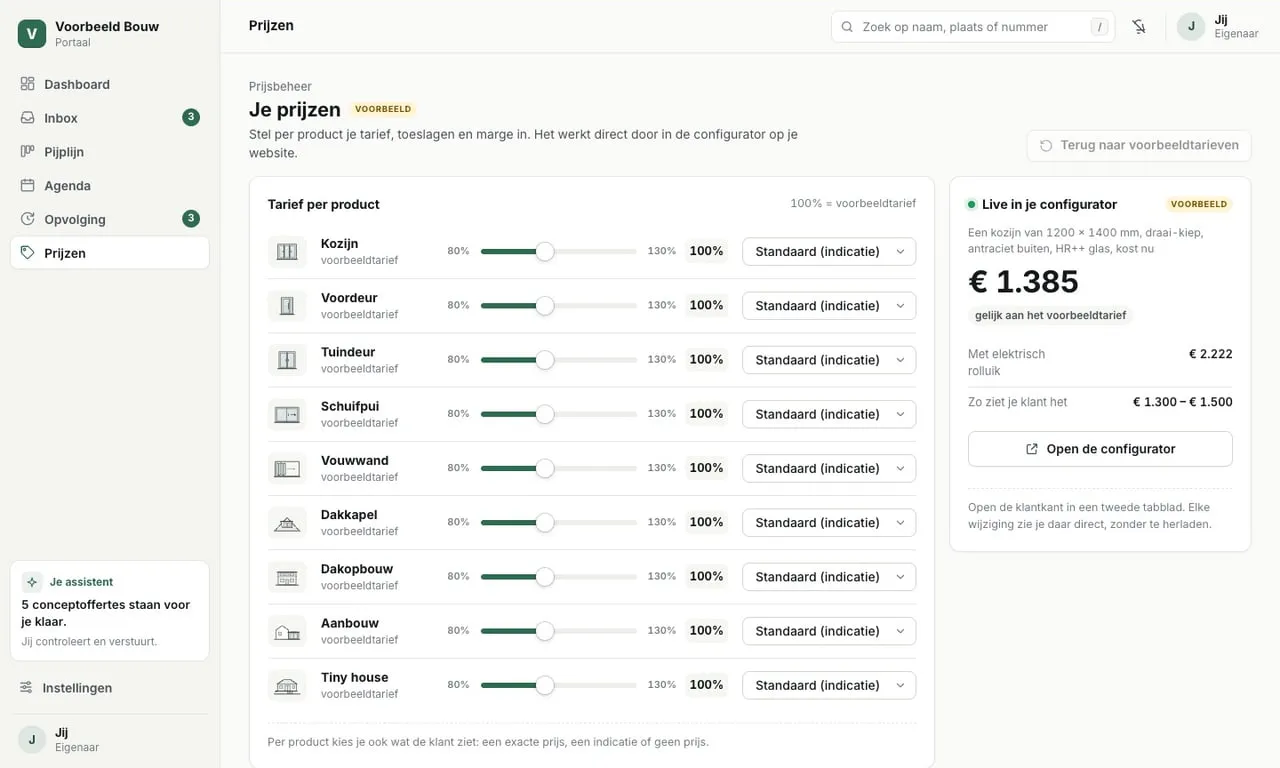The height and width of the screenshot is (768, 1280).
Task: Go to Dashboard in the sidebar
Action: click(x=110, y=84)
